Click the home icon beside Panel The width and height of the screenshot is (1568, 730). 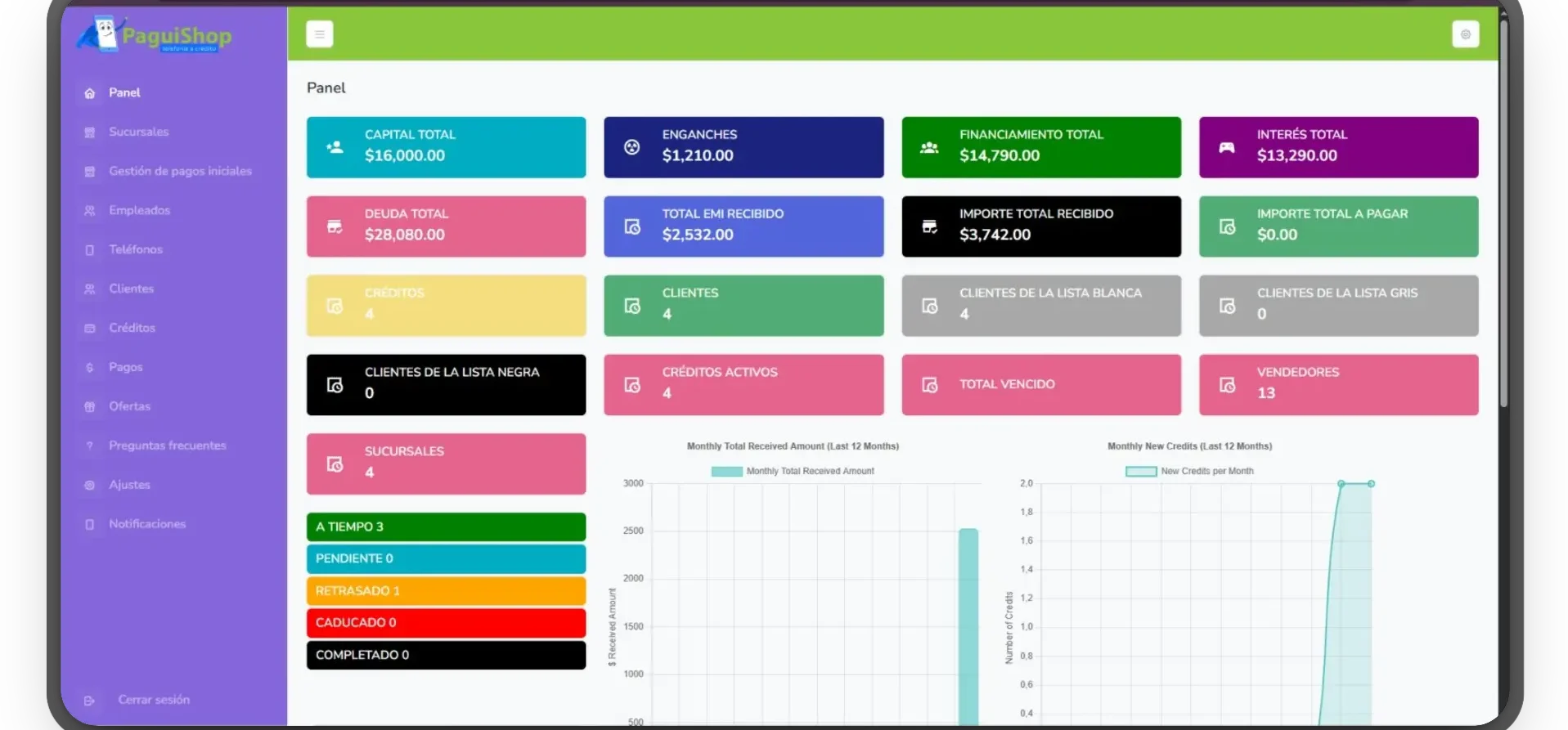point(90,93)
